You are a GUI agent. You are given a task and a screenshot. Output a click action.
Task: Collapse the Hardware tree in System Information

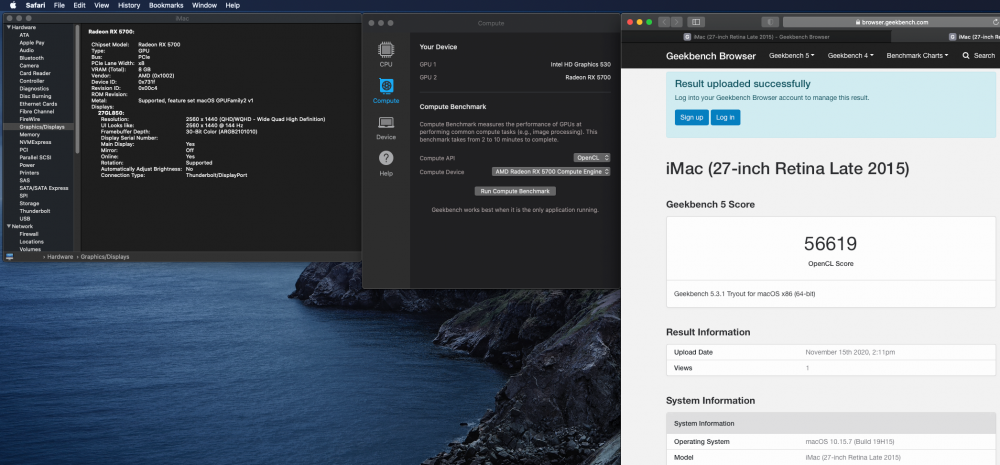tap(8, 27)
